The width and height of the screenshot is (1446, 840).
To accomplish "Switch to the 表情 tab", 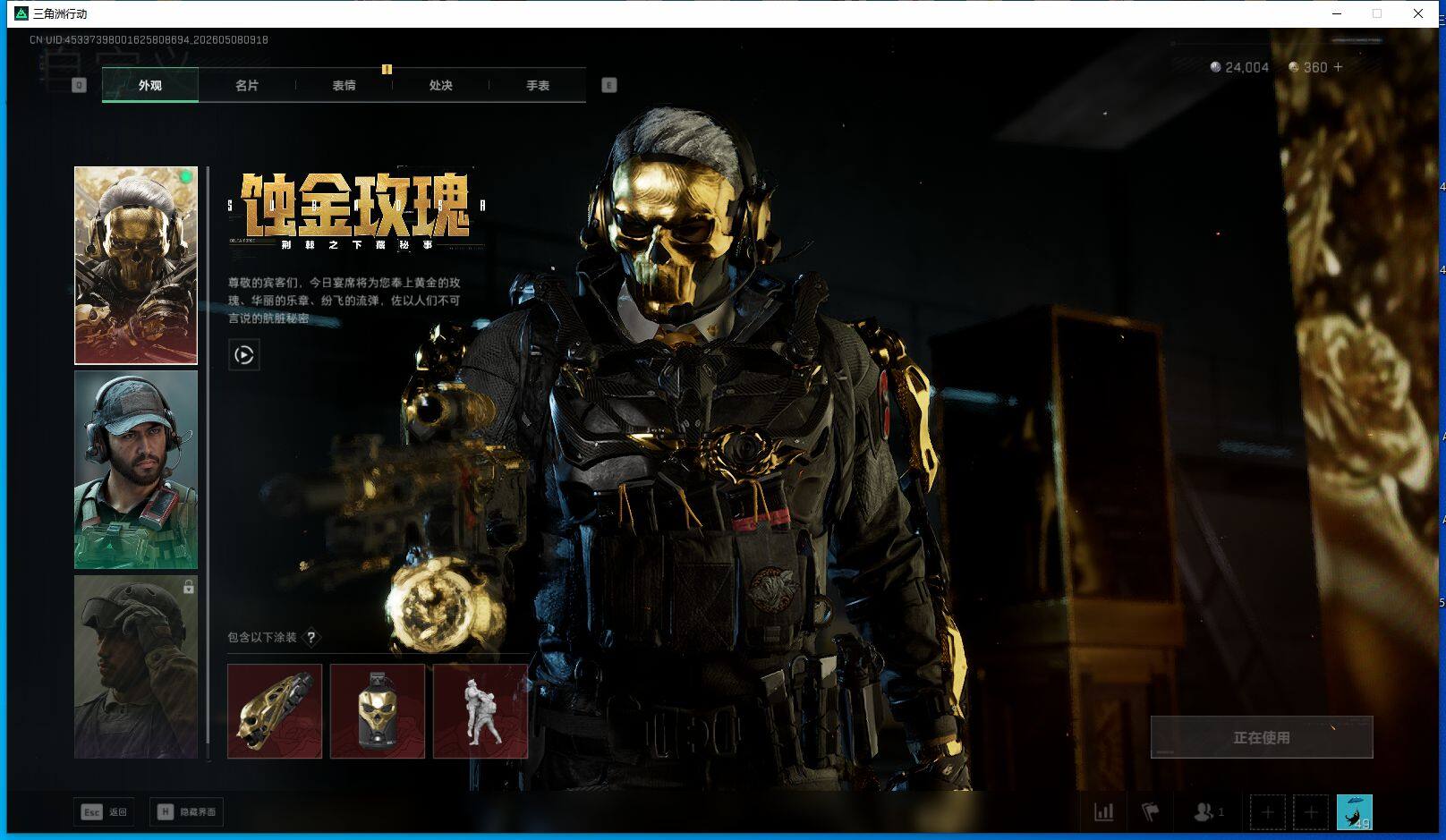I will coord(344,85).
